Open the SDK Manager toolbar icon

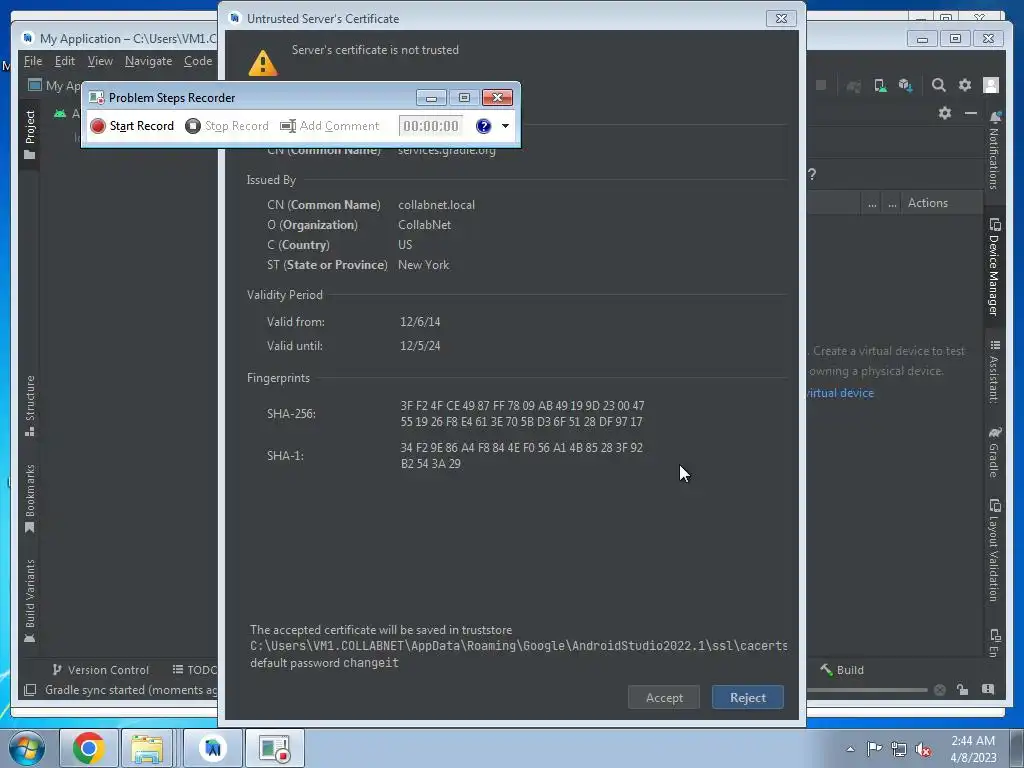coord(905,85)
